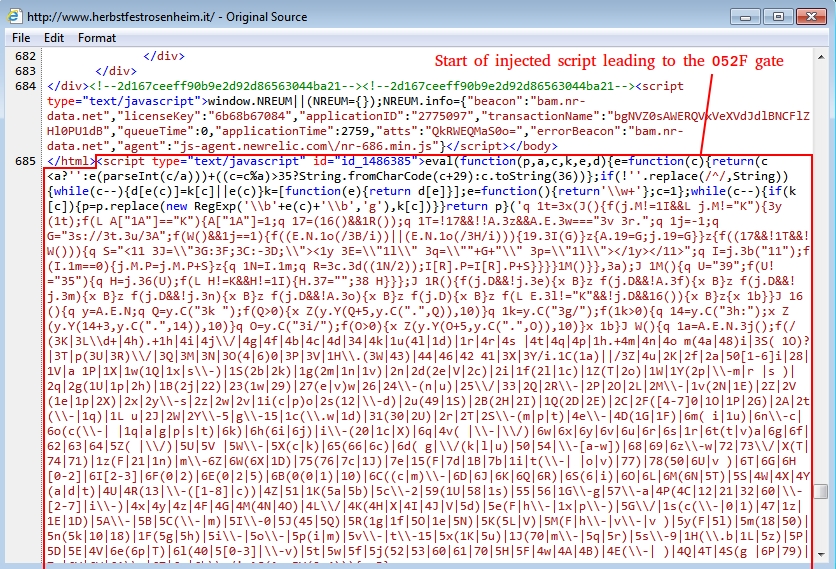Image resolution: width=836 pixels, height=569 pixels.
Task: Click the </script></body> closing tags
Action: click(x=502, y=146)
